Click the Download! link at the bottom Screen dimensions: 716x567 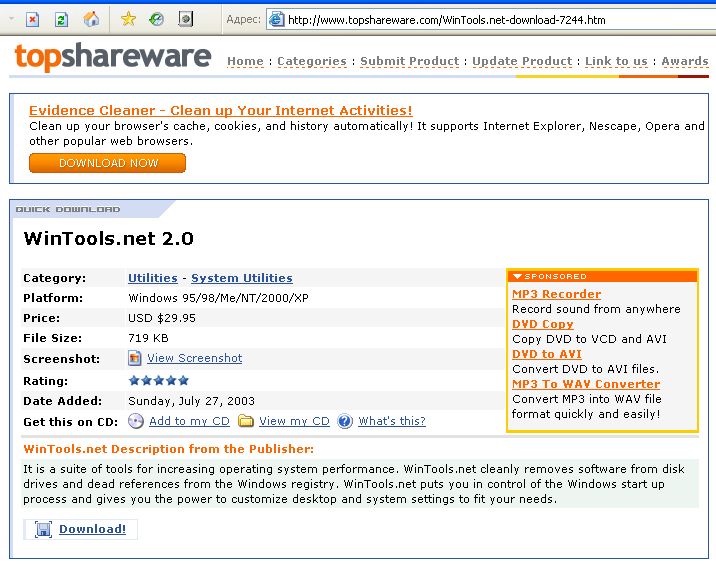92,529
